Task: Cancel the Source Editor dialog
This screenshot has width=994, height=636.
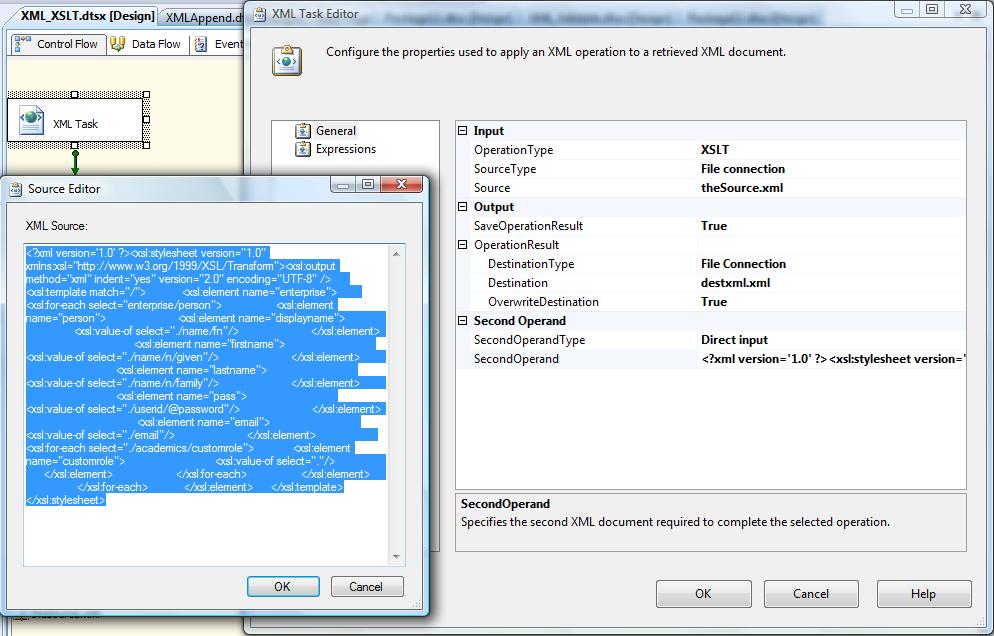Action: point(367,587)
